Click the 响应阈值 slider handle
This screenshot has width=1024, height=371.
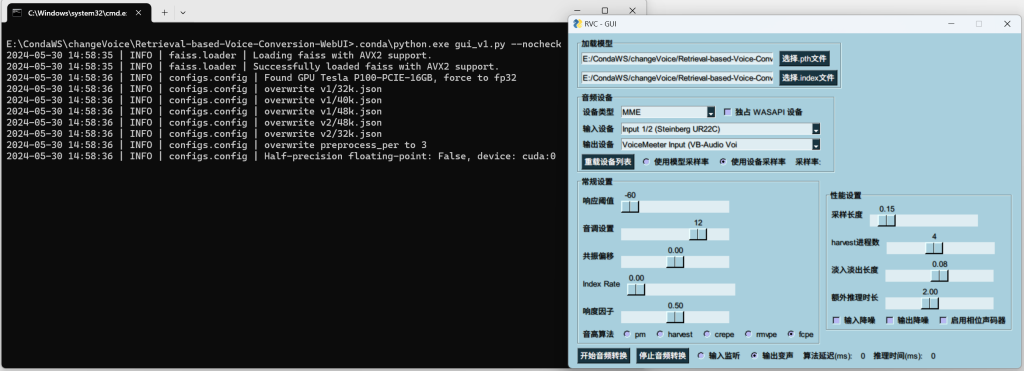[630, 207]
